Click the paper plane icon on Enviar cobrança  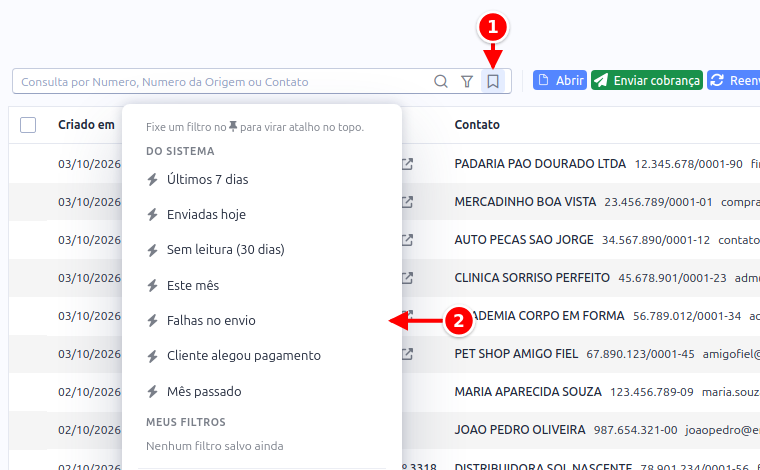(601, 80)
